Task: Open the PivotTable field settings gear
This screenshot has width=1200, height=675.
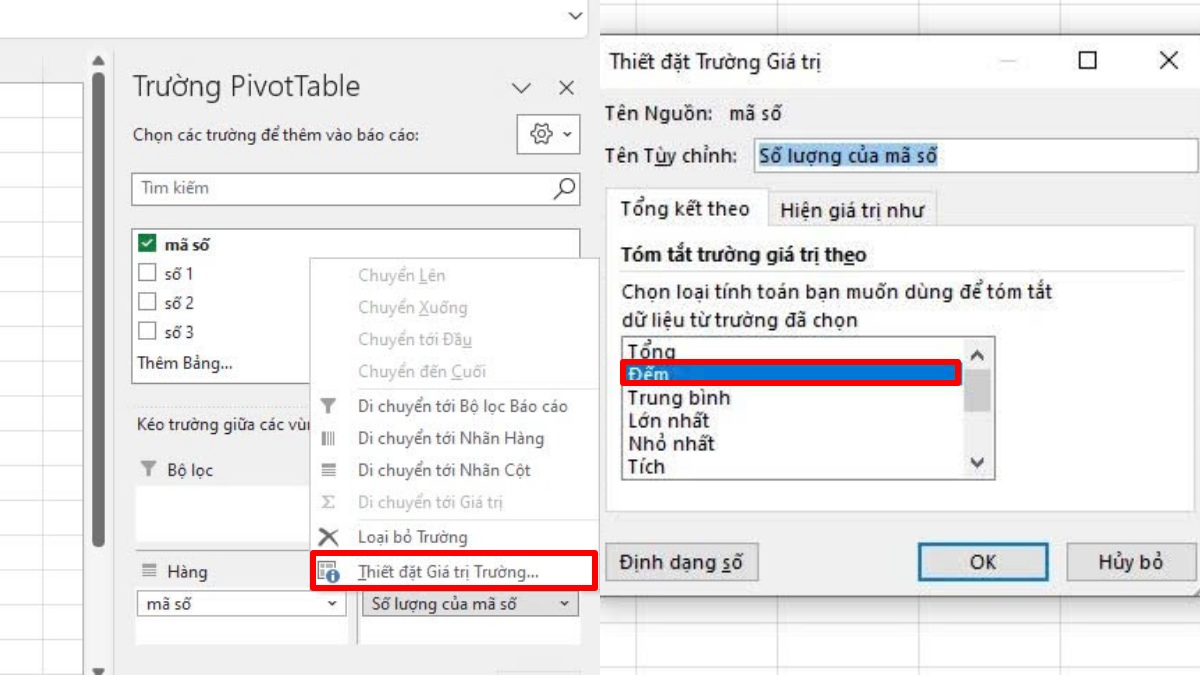Action: 549,134
